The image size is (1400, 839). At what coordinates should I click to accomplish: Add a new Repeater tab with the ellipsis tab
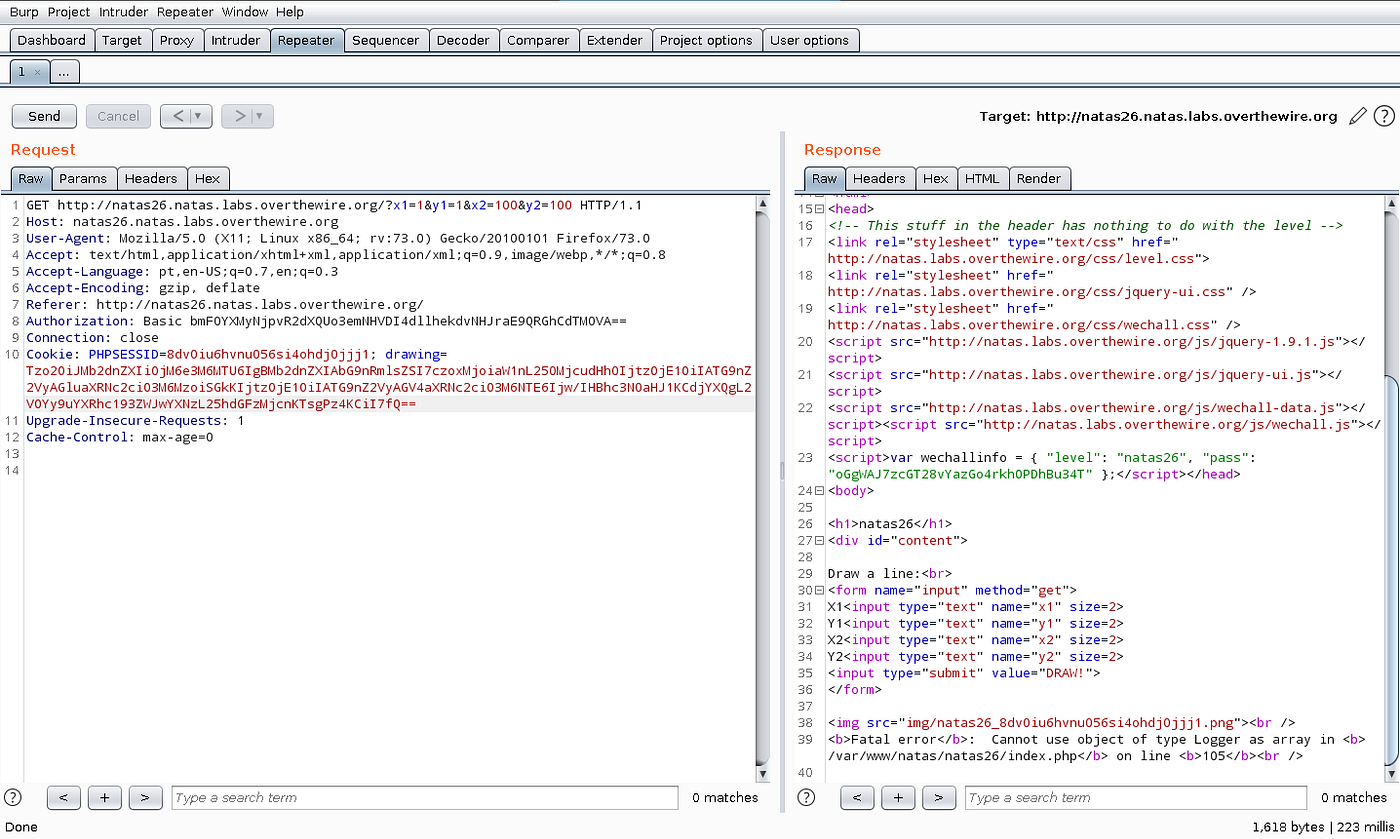pos(63,72)
